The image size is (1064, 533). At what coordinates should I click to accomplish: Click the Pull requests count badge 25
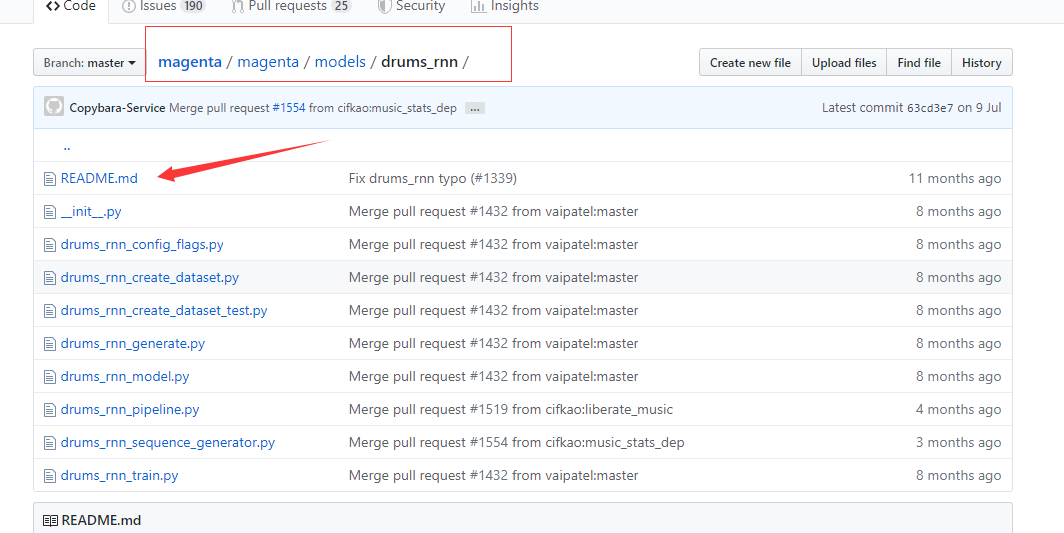coord(341,7)
